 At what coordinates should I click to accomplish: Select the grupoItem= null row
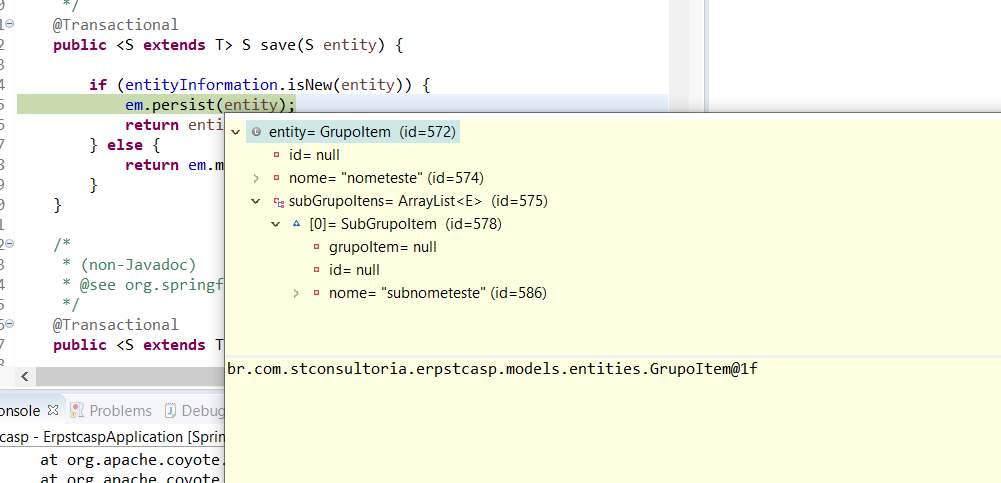click(x=382, y=247)
